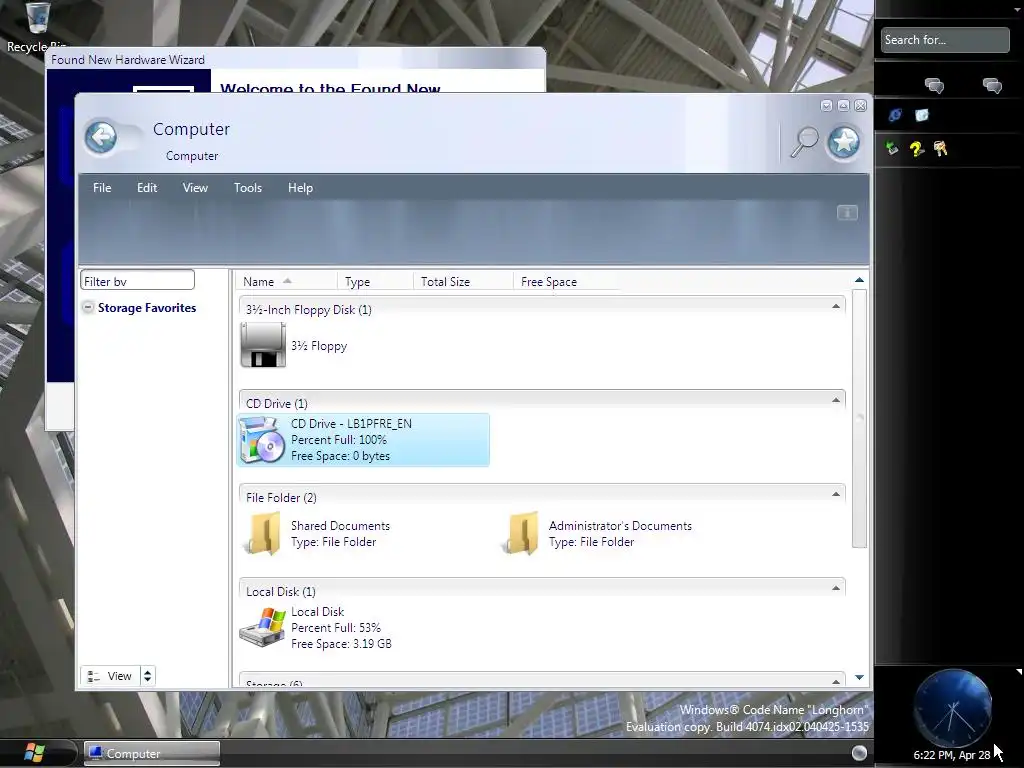Sort by the Name column header
This screenshot has height=768, width=1024.
tap(285, 281)
